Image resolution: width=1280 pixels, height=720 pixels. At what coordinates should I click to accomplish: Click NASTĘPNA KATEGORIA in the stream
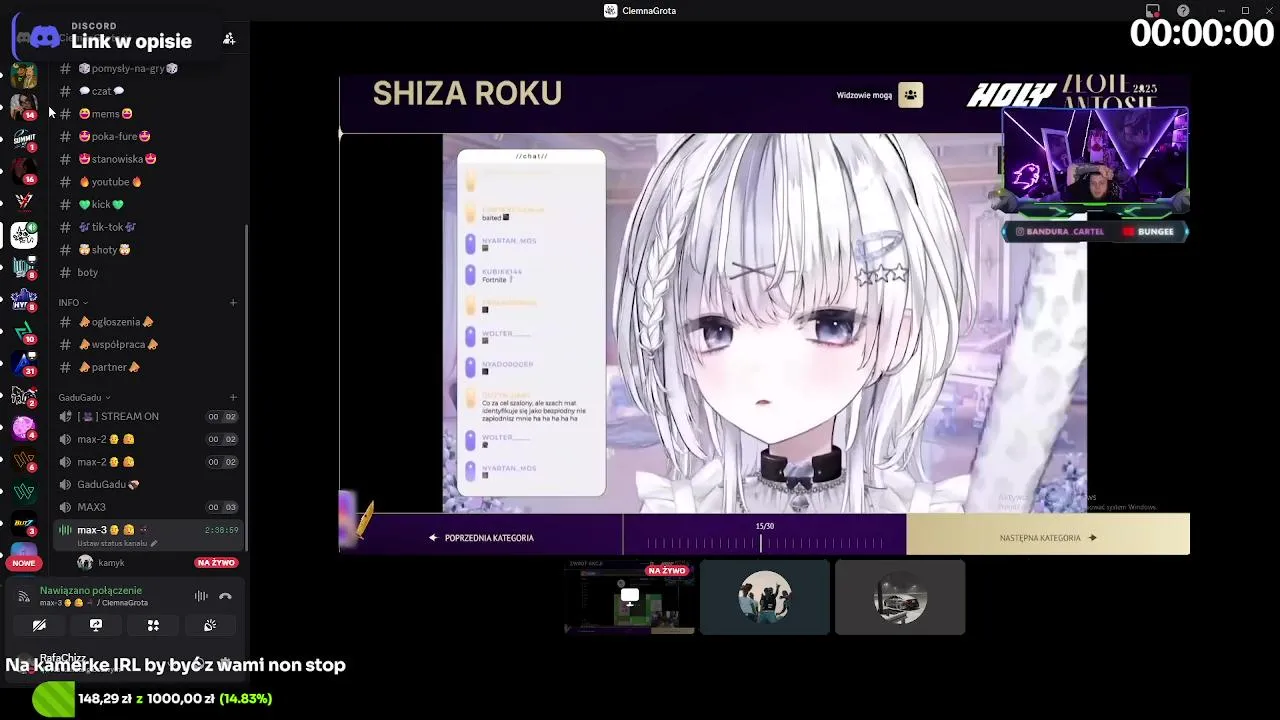[1048, 537]
